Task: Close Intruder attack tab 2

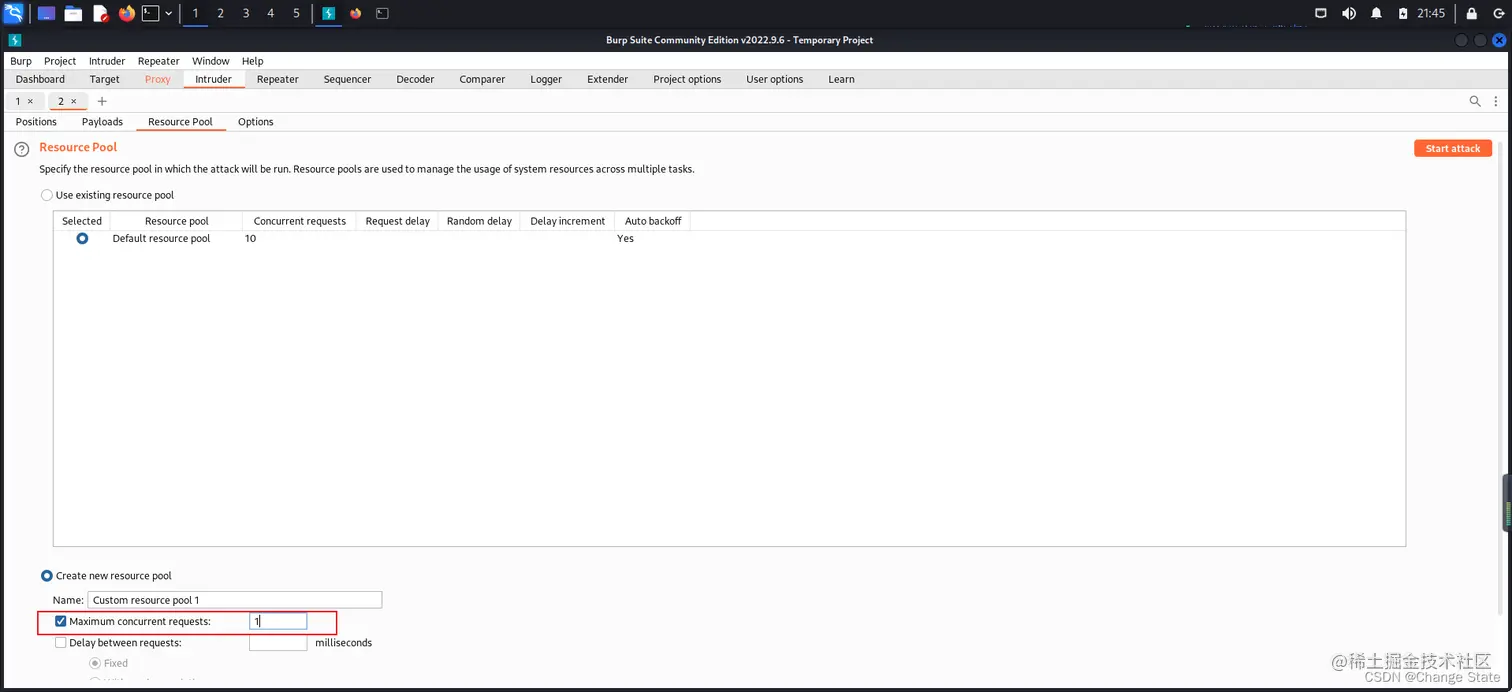Action: tap(74, 101)
